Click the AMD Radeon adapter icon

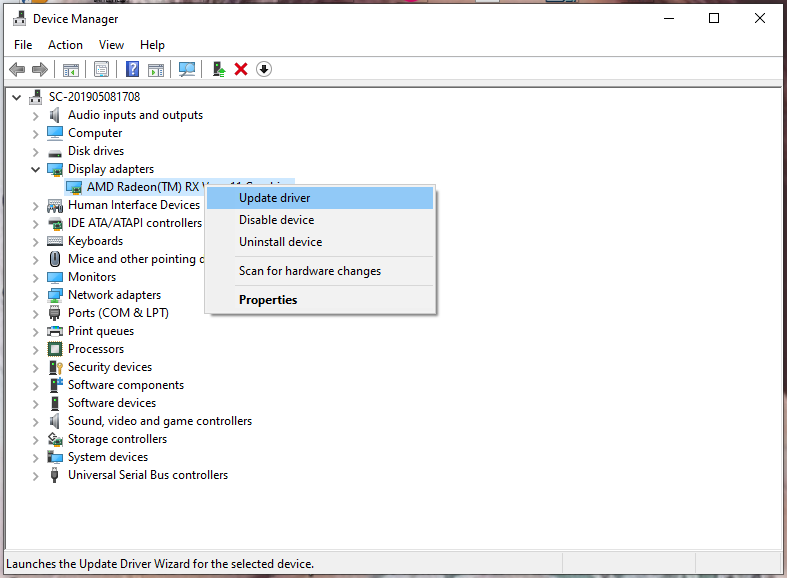[74, 187]
